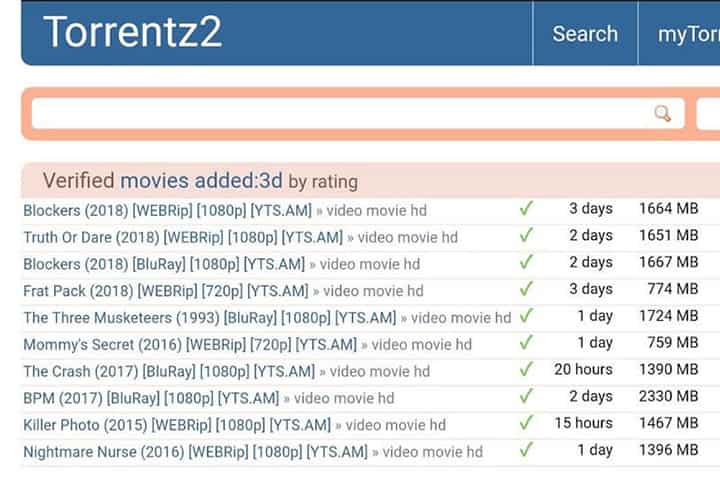Screen dimensions: 720x480
Task: Click verified checkmark for BPM (2017)
Action: 526,395
